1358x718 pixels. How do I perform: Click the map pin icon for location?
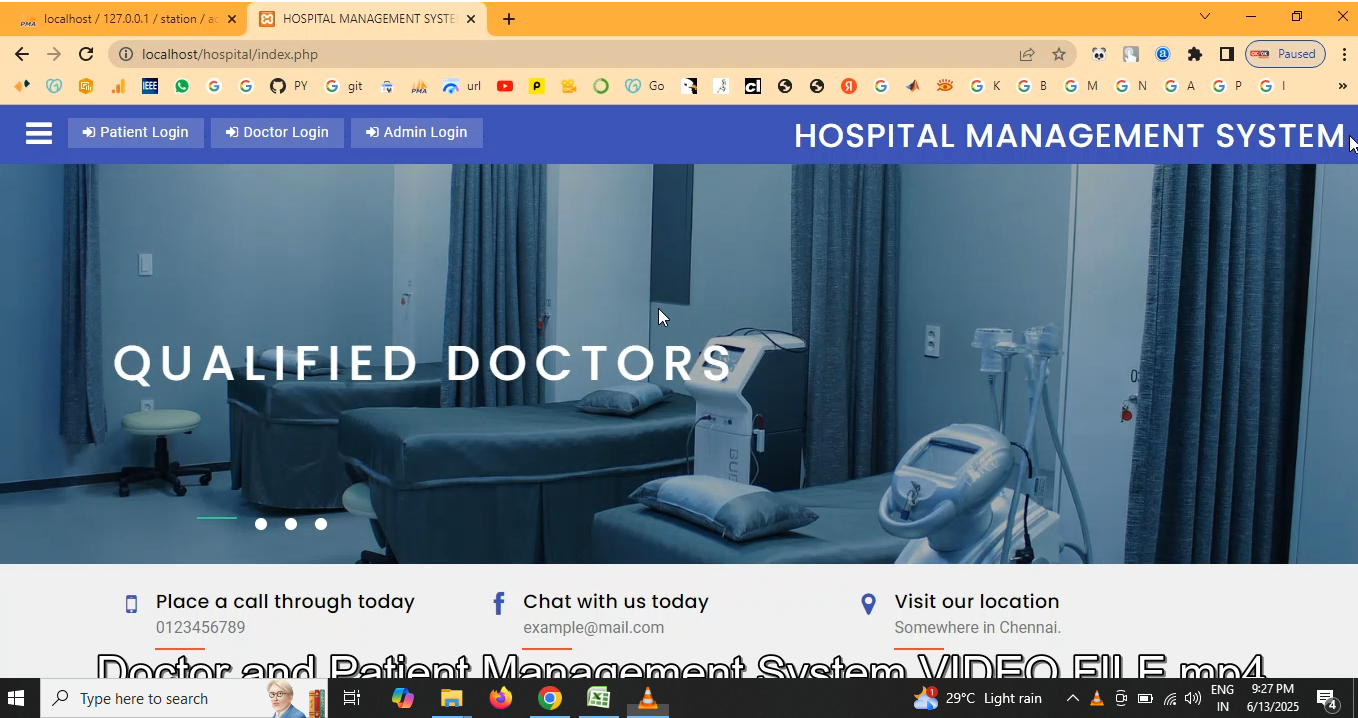pos(868,603)
